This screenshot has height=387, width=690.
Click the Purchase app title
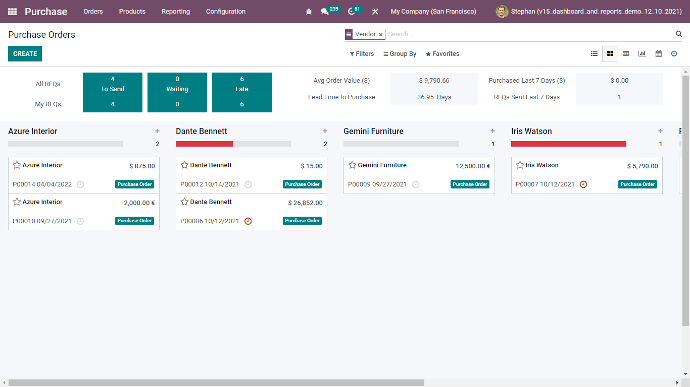point(46,12)
